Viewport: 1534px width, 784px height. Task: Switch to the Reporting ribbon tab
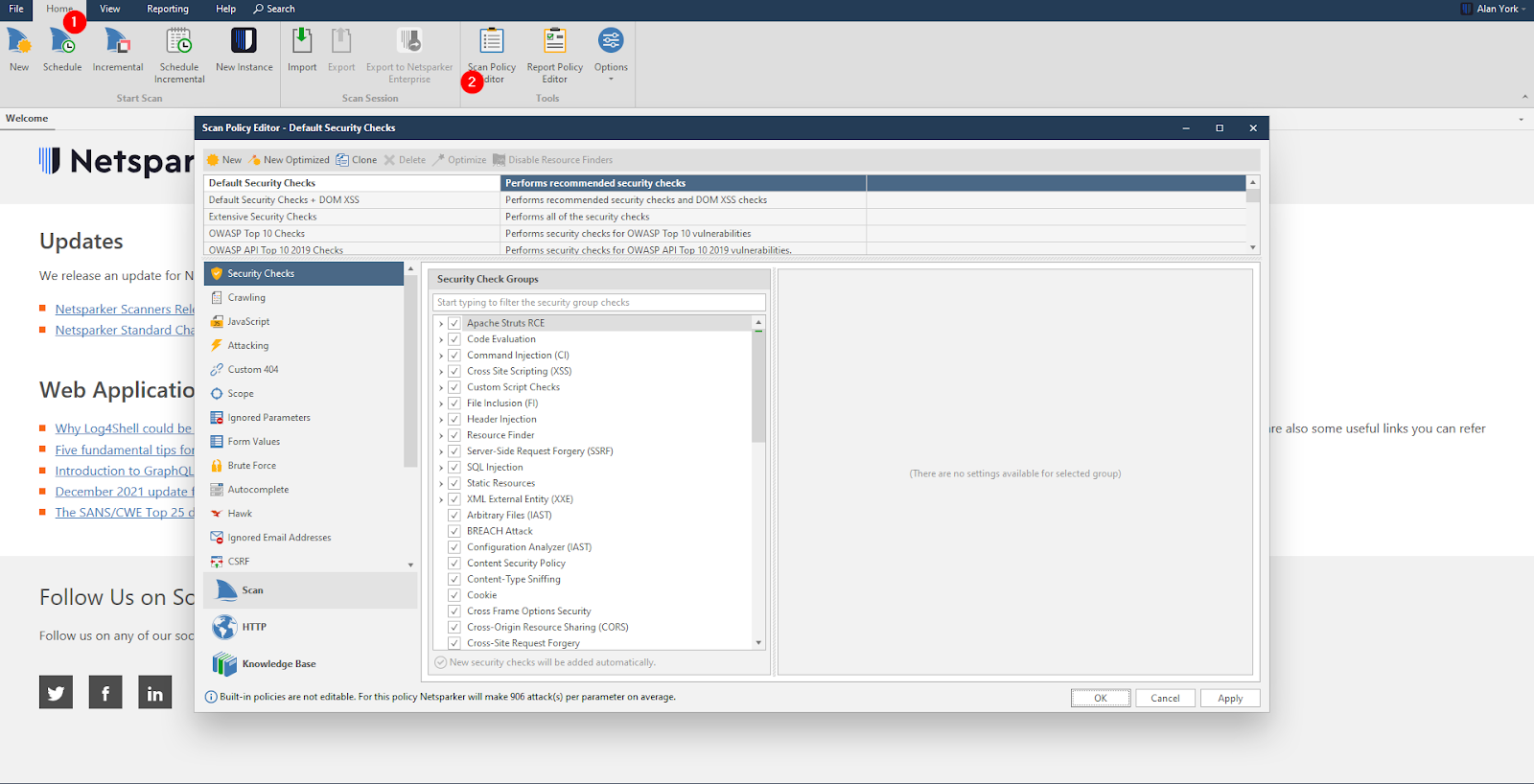[168, 9]
